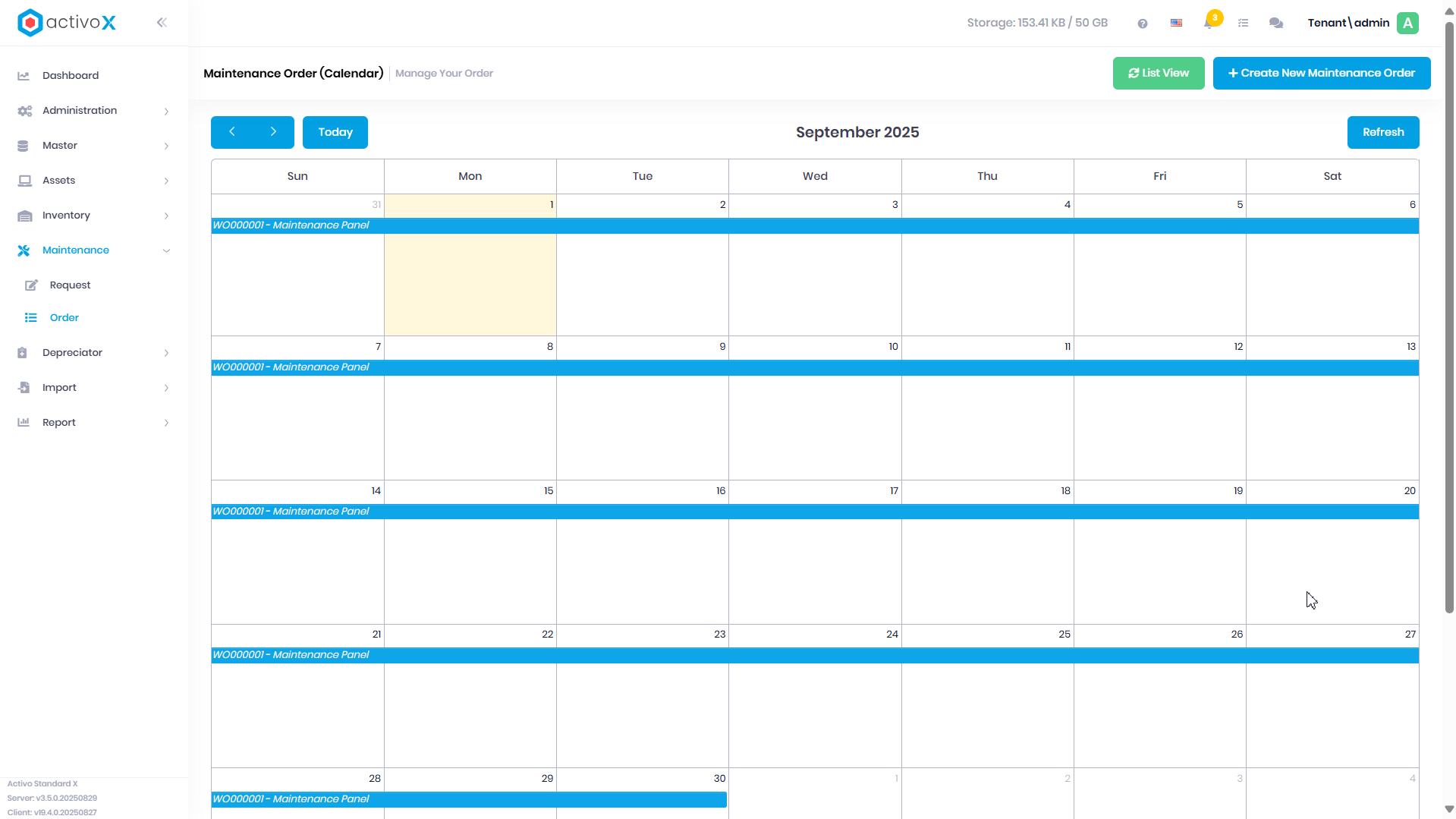Click the Manage Your Order subtitle
The image size is (1456, 819).
click(x=444, y=74)
